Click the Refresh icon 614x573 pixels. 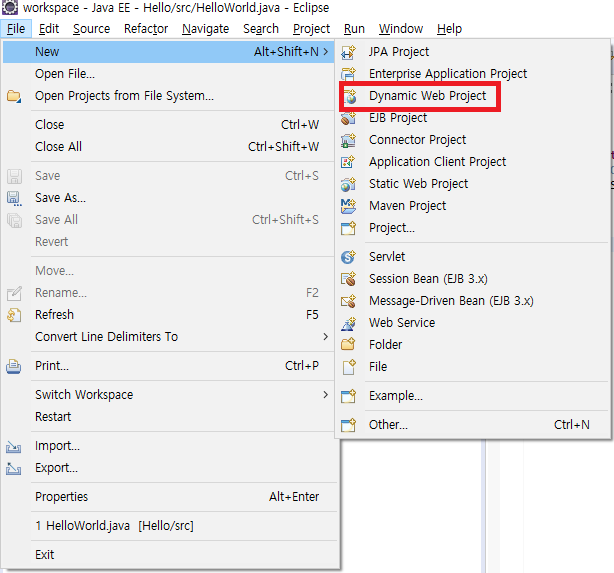tap(14, 315)
